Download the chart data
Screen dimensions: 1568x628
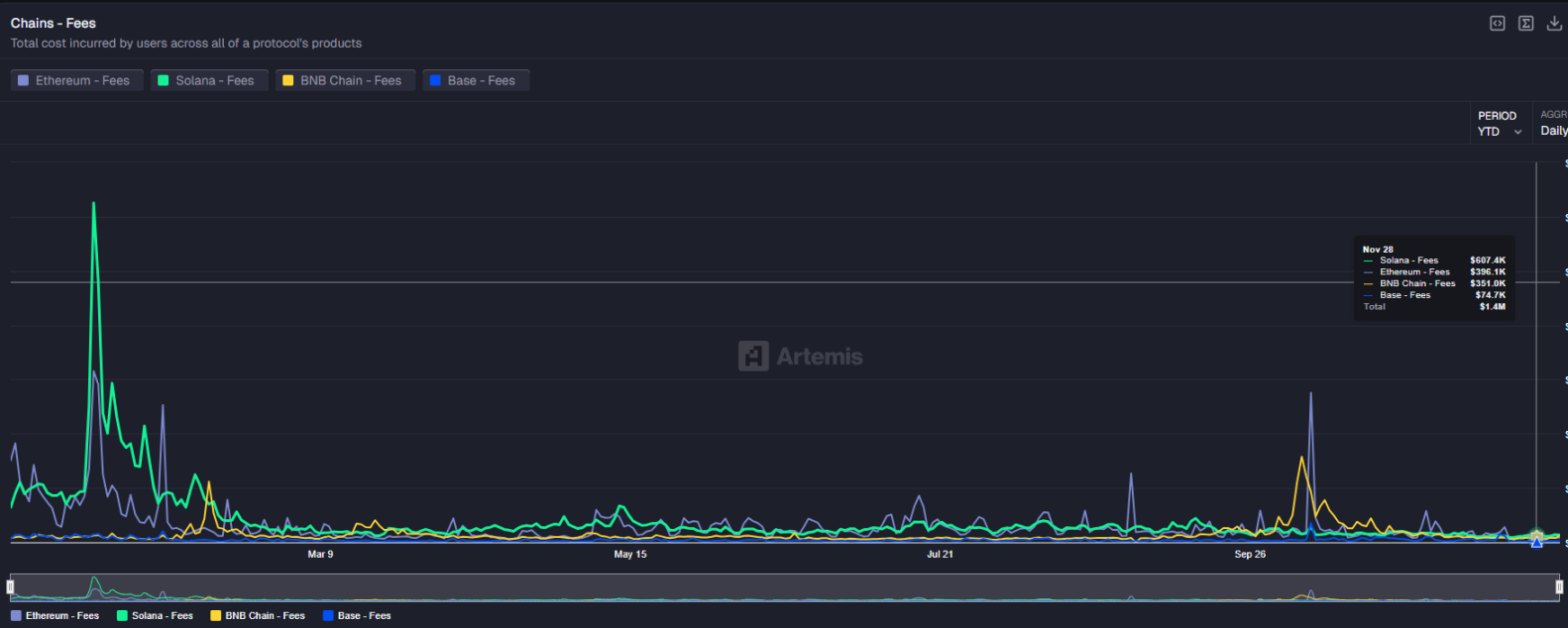point(1554,23)
